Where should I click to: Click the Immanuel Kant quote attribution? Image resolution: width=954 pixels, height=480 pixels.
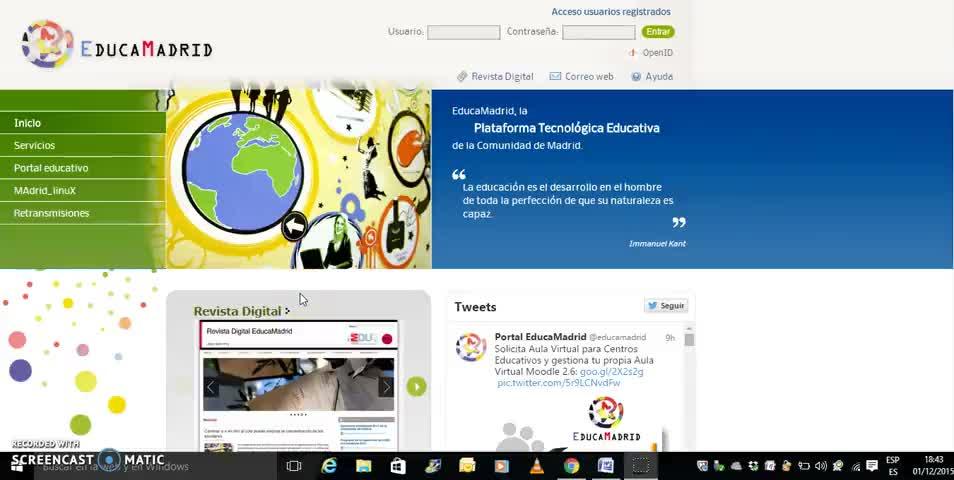[x=657, y=243]
